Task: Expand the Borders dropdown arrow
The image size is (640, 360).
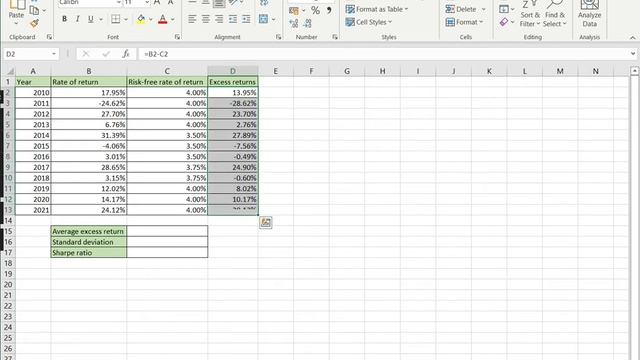Action: [x=126, y=19]
